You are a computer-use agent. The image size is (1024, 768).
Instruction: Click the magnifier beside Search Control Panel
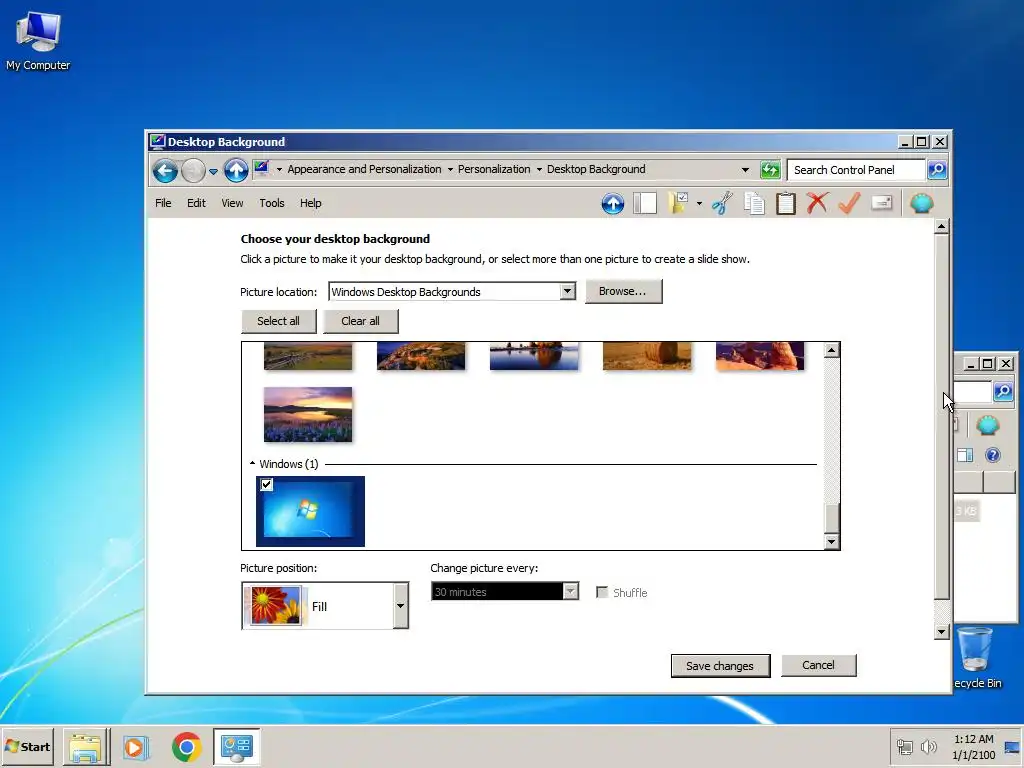coord(937,170)
